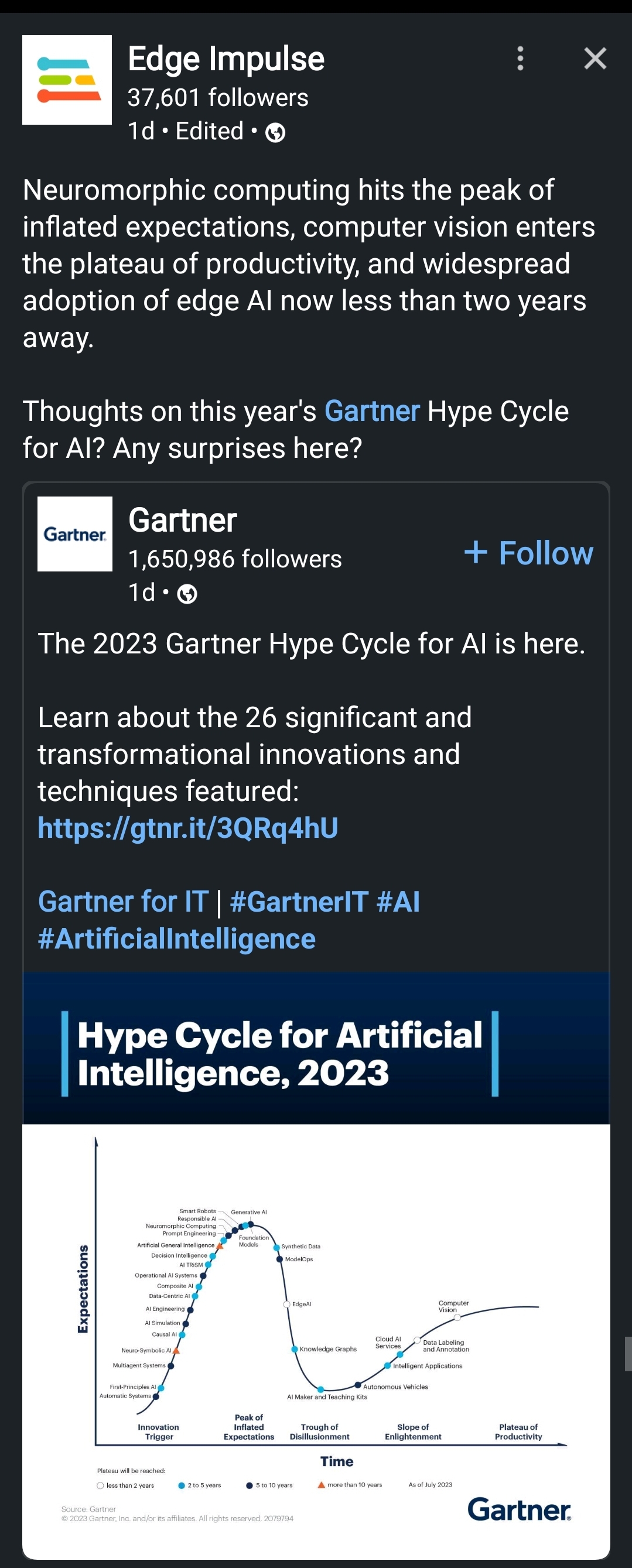Grab the scrollbar handle on right edge
The height and width of the screenshot is (1568, 632).
click(628, 1354)
